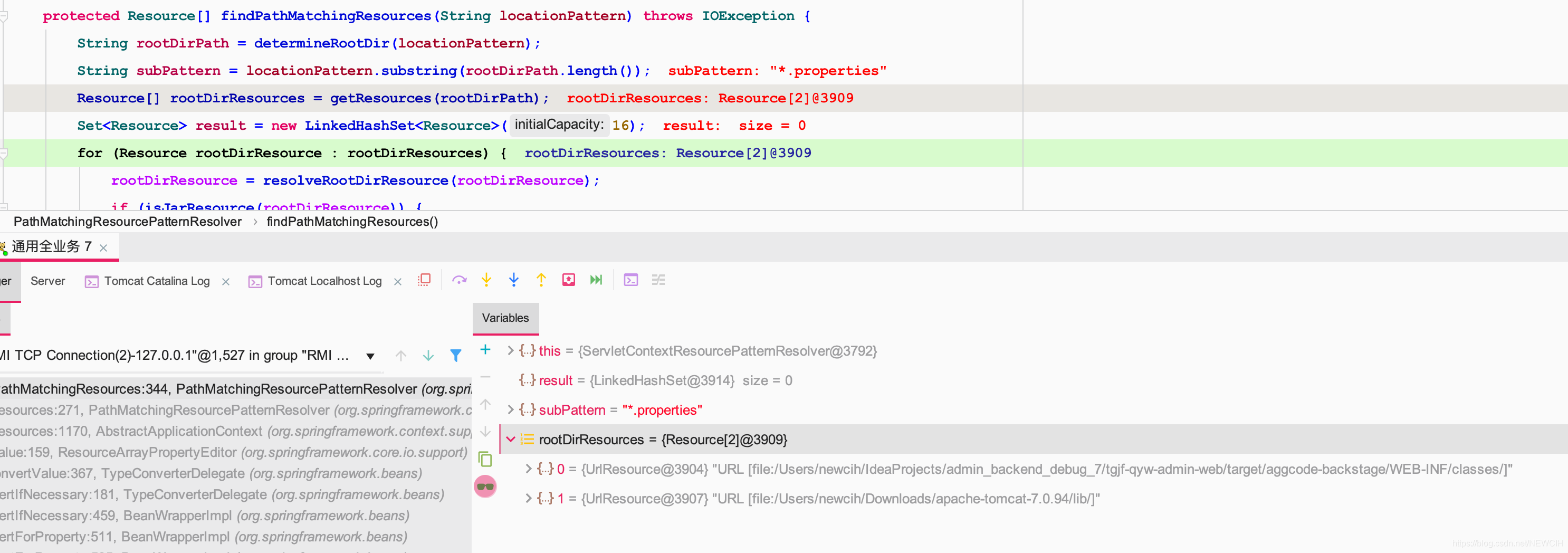Click the Force Step Into blue arrow icon

tap(514, 280)
